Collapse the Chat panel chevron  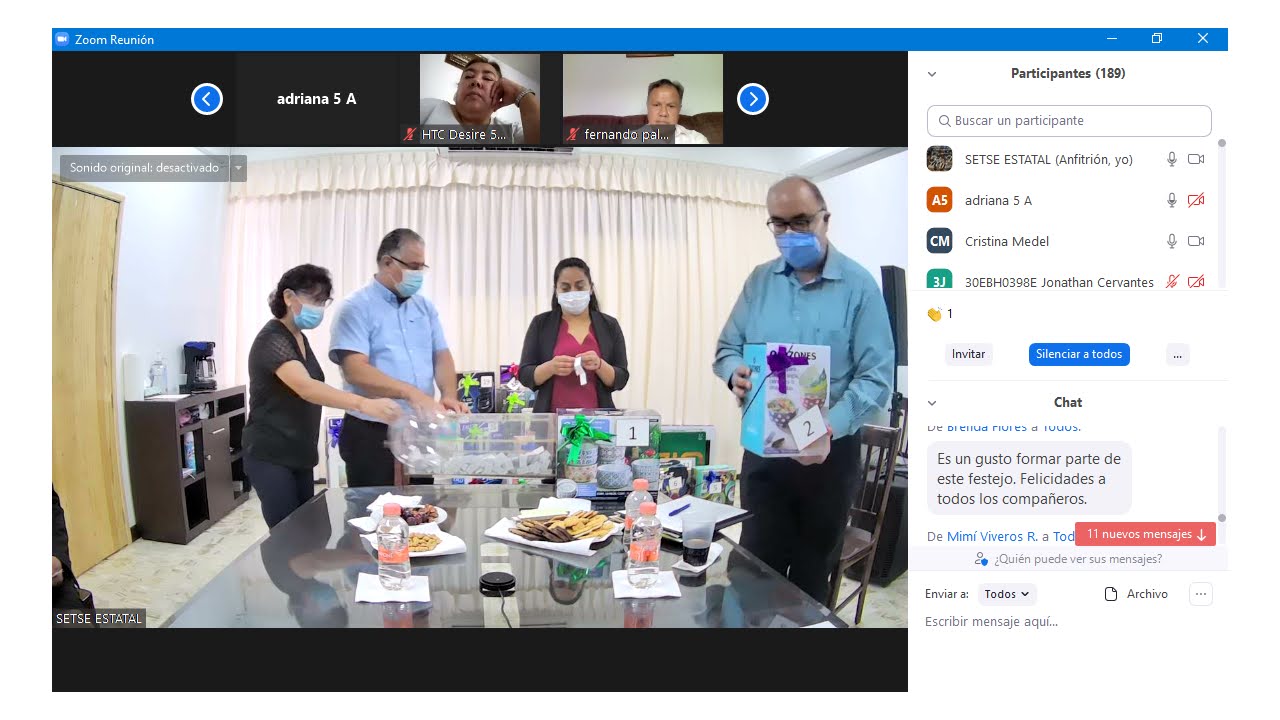(932, 403)
